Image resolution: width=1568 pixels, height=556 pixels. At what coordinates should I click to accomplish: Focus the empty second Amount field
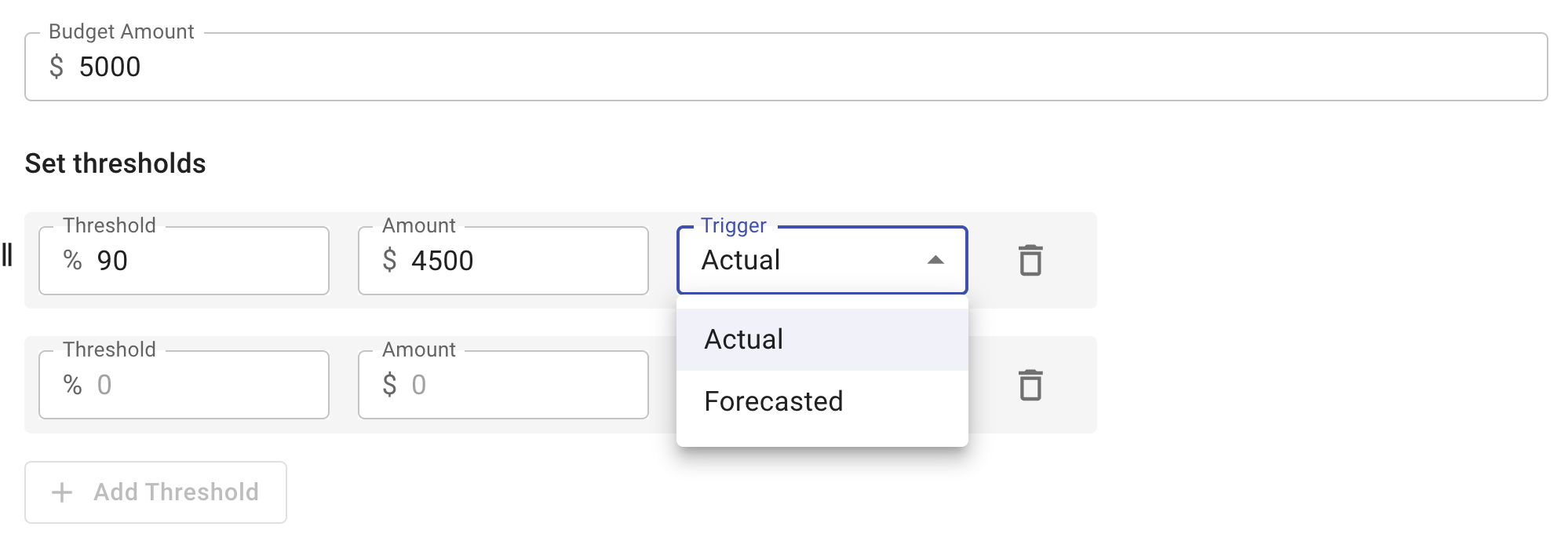518,385
